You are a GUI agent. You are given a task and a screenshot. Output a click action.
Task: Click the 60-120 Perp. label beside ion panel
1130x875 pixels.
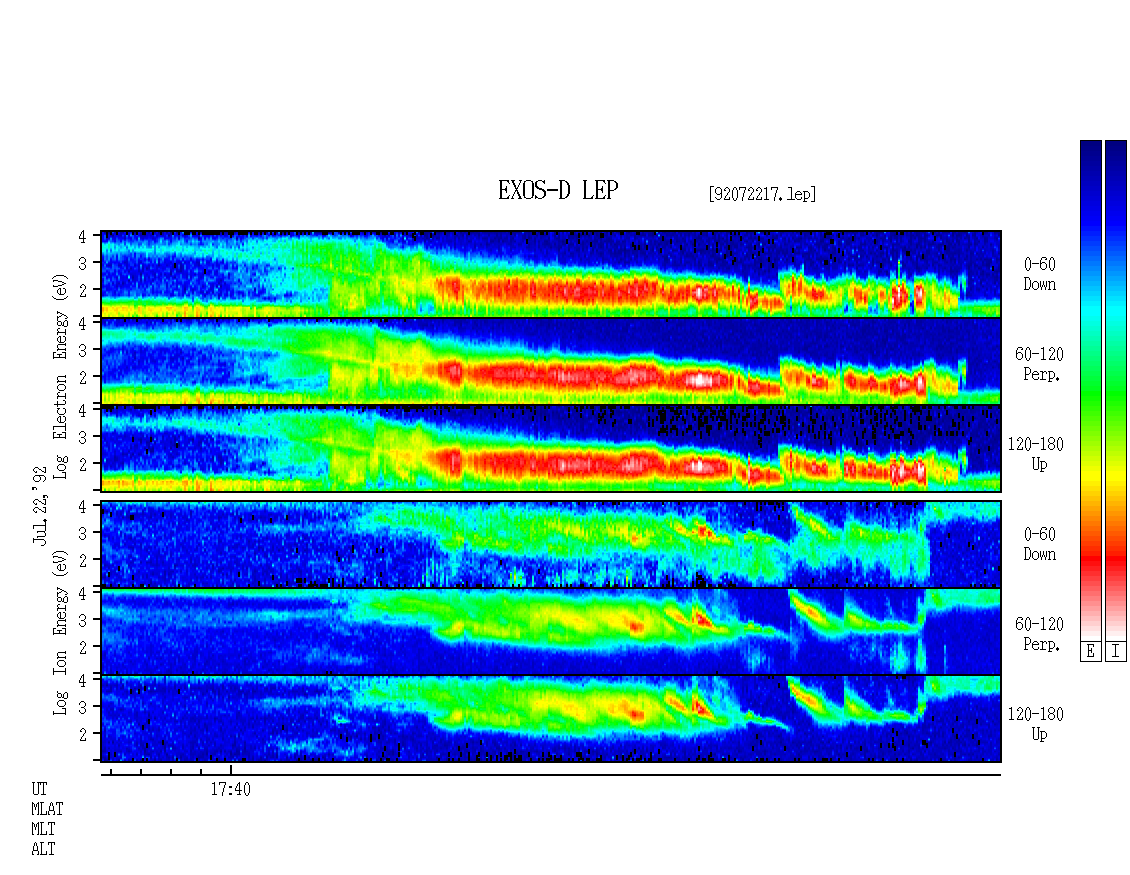pyautogui.click(x=1039, y=634)
